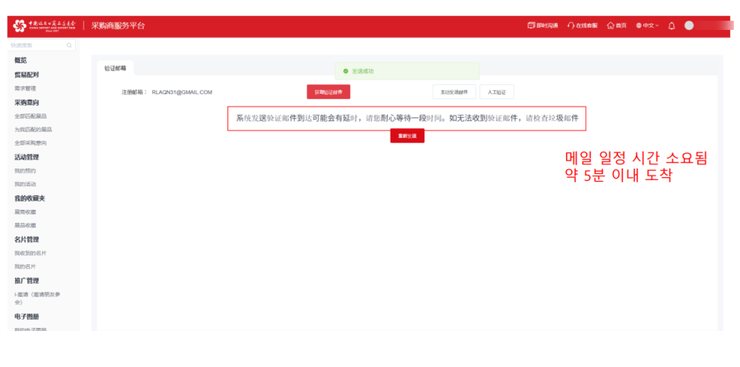
Task: Click the red 重新发送 resend button
Action: tap(407, 136)
